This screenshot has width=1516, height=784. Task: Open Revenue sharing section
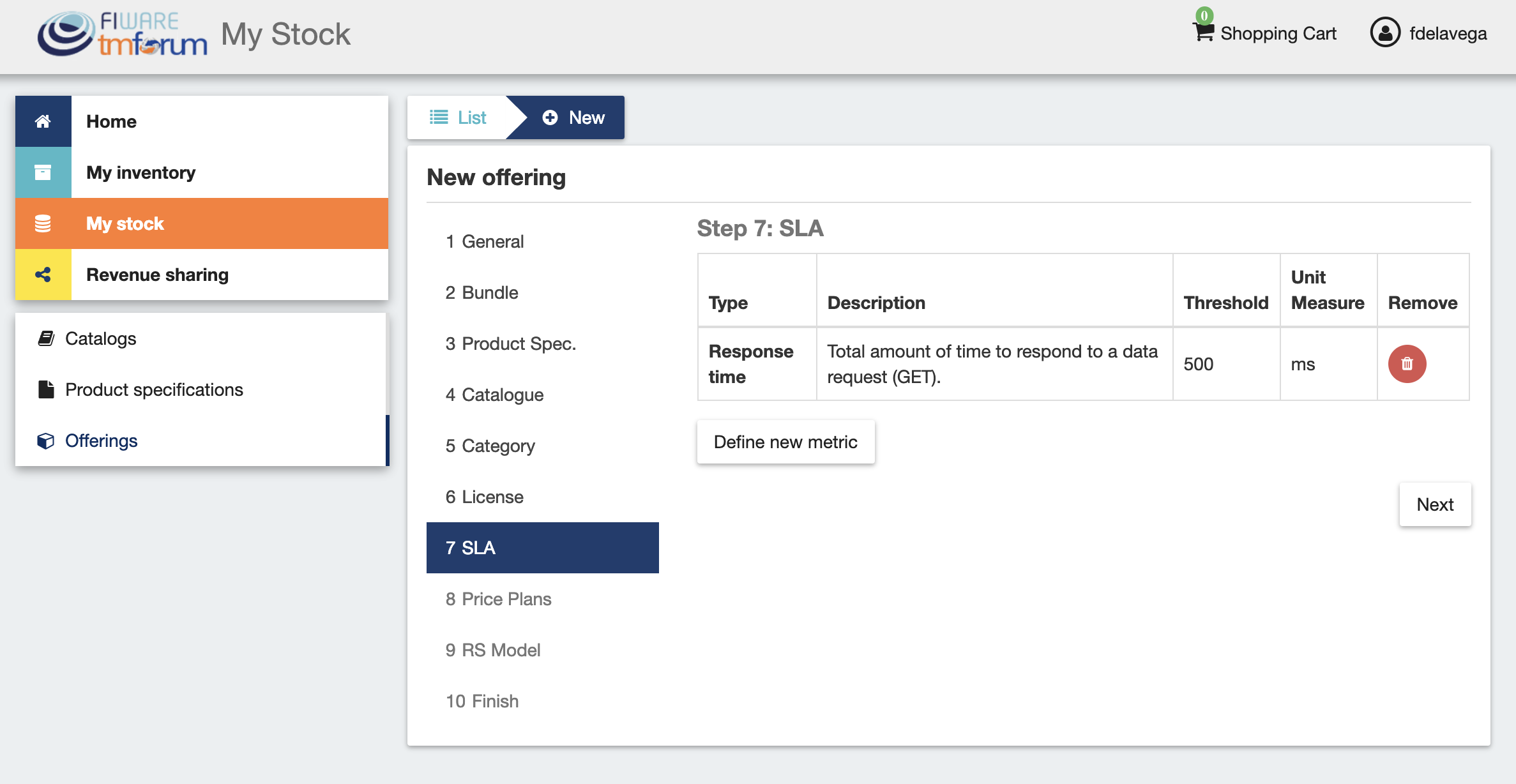202,275
